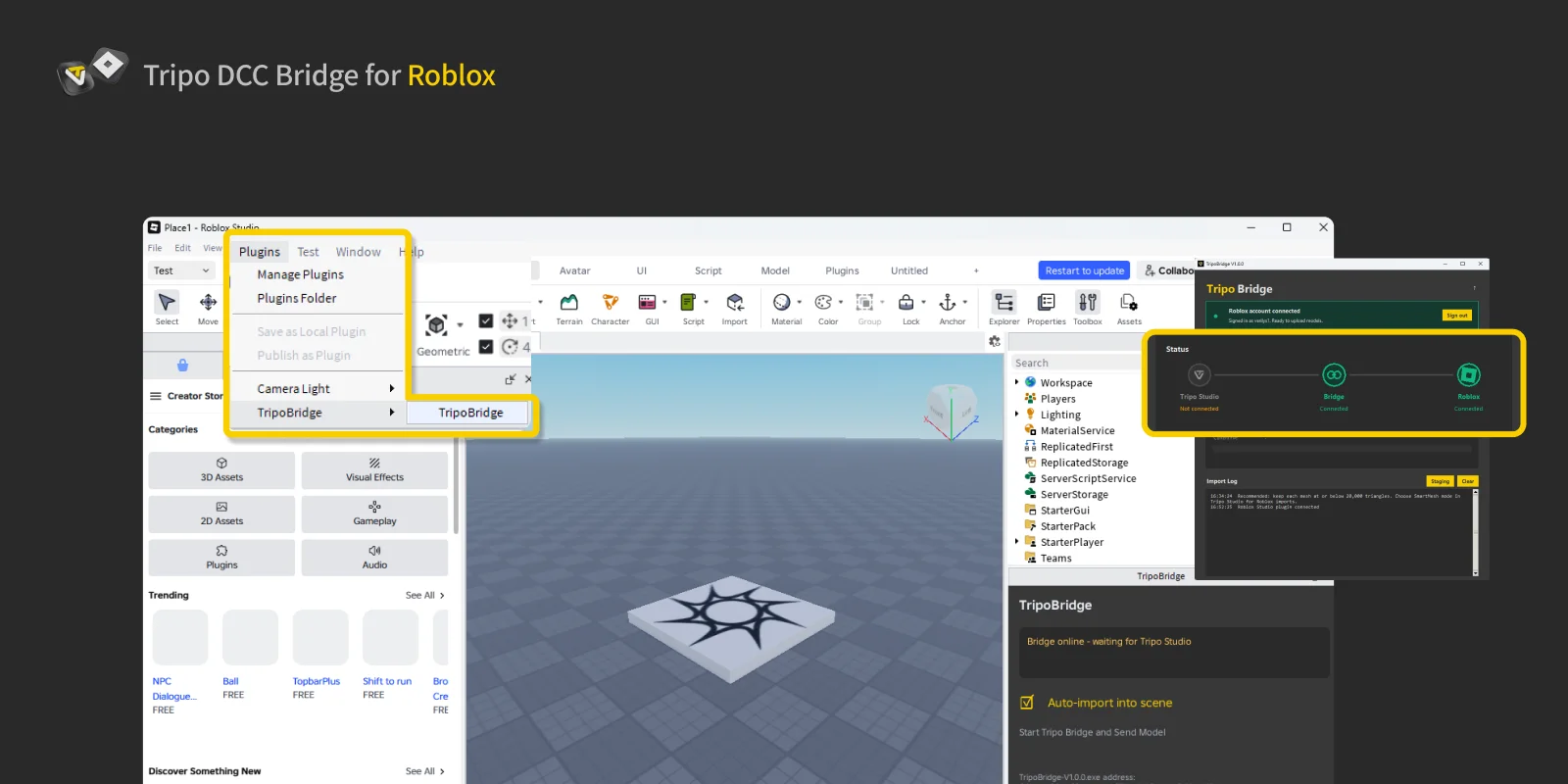Toggle the Explorer panel button
This screenshot has height=784, width=1568.
1004,303
